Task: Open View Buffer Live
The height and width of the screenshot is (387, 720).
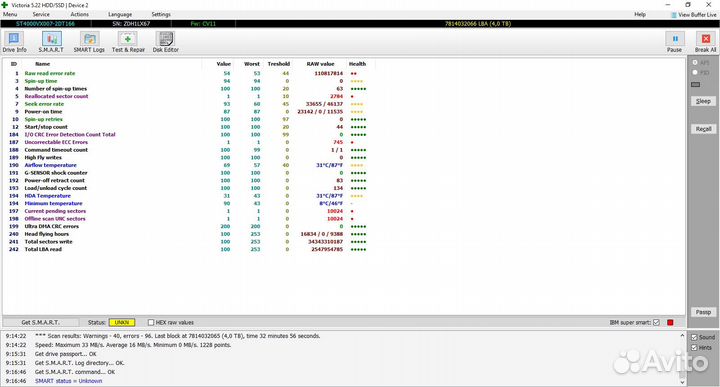Action: [x=693, y=15]
